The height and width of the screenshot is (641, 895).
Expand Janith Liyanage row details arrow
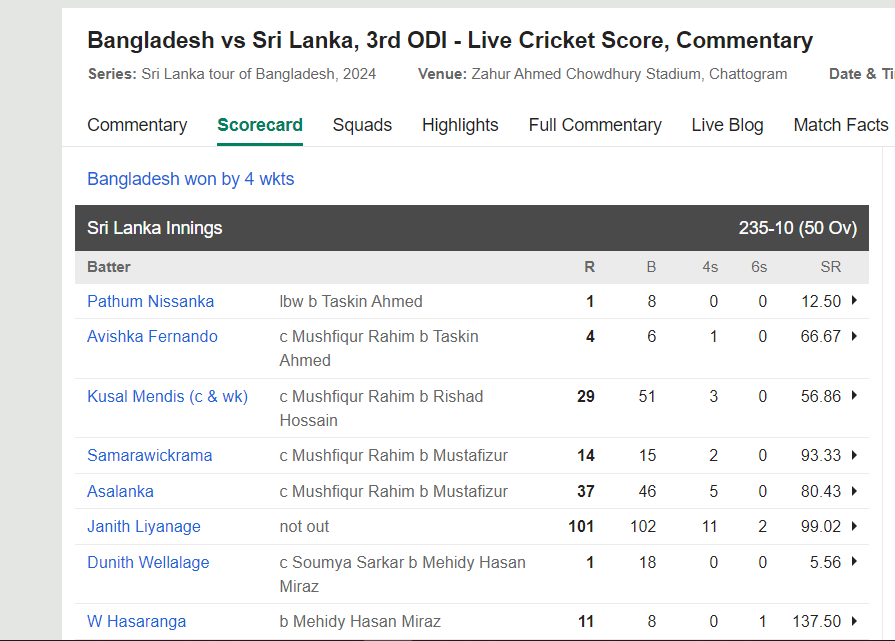854,526
